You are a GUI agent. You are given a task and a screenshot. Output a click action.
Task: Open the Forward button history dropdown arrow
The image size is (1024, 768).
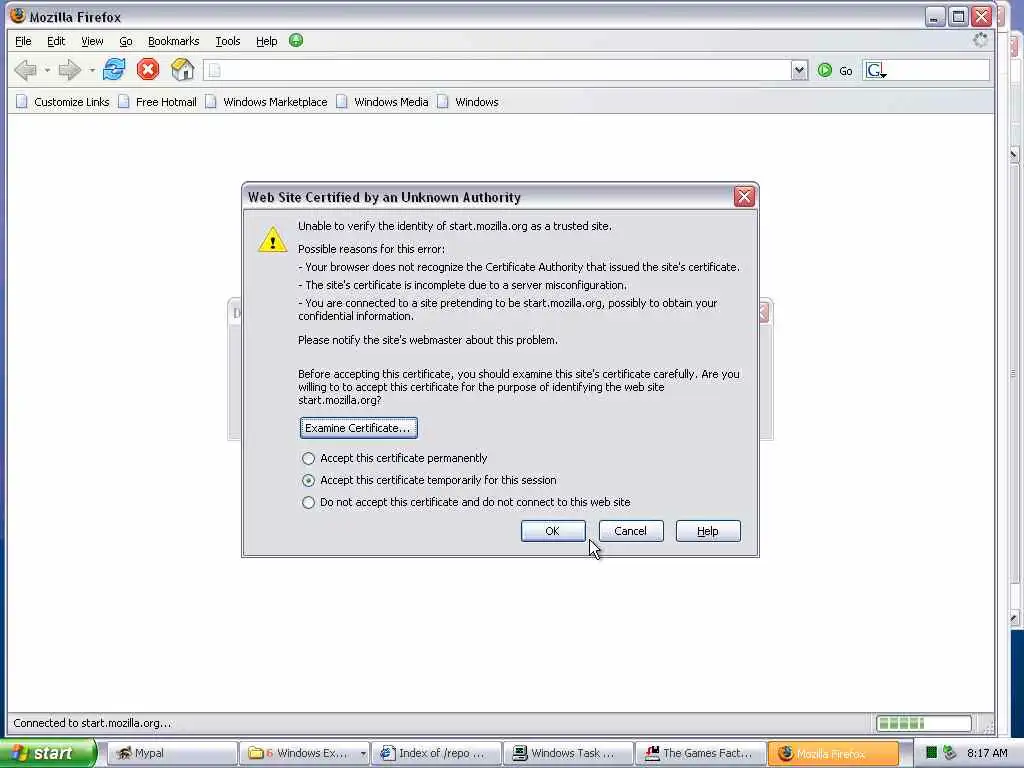91,70
